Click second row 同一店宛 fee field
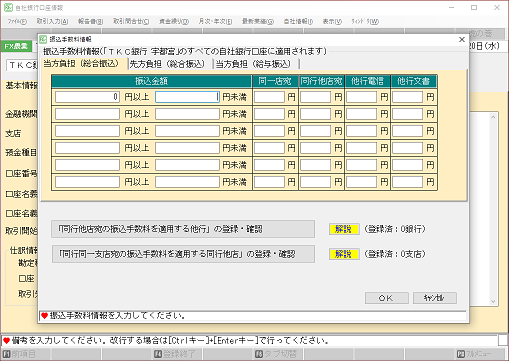Image resolution: width=509 pixels, height=361 pixels. (269, 114)
